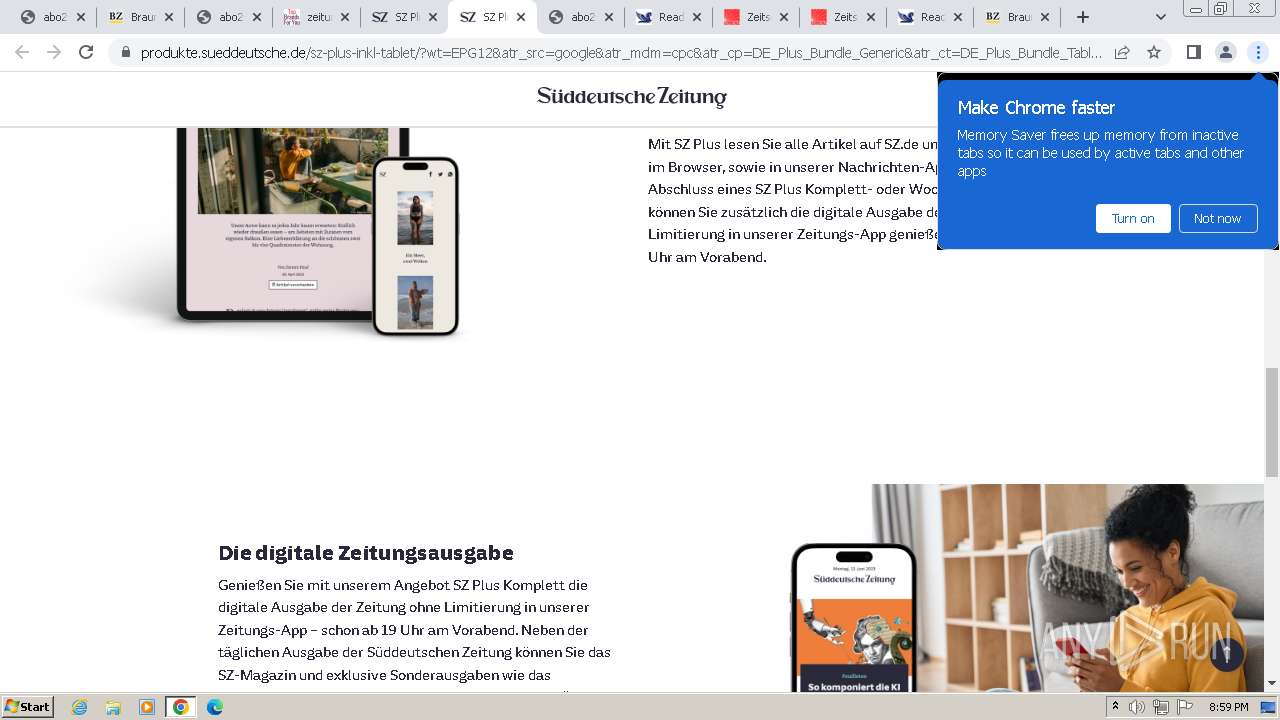The image size is (1280, 720).
Task: Click the 8:59 PM clock
Action: pos(1229,707)
